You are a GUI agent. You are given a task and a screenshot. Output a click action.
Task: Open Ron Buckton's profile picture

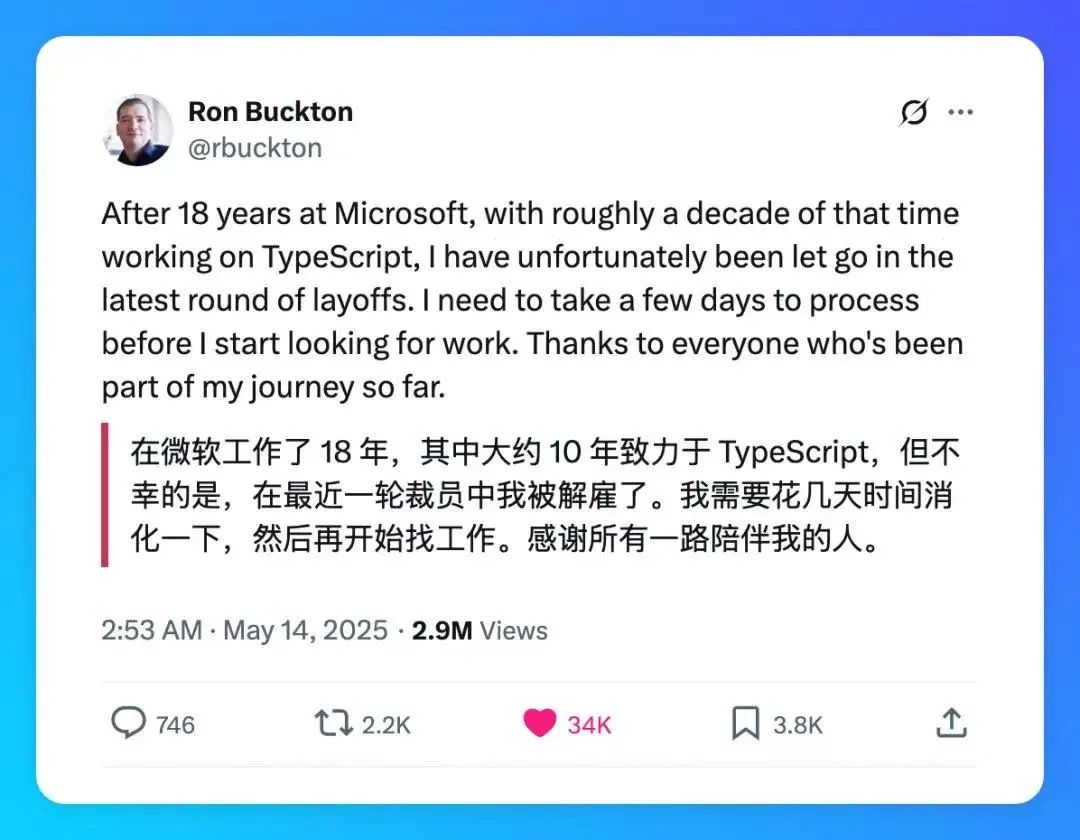pyautogui.click(x=138, y=130)
